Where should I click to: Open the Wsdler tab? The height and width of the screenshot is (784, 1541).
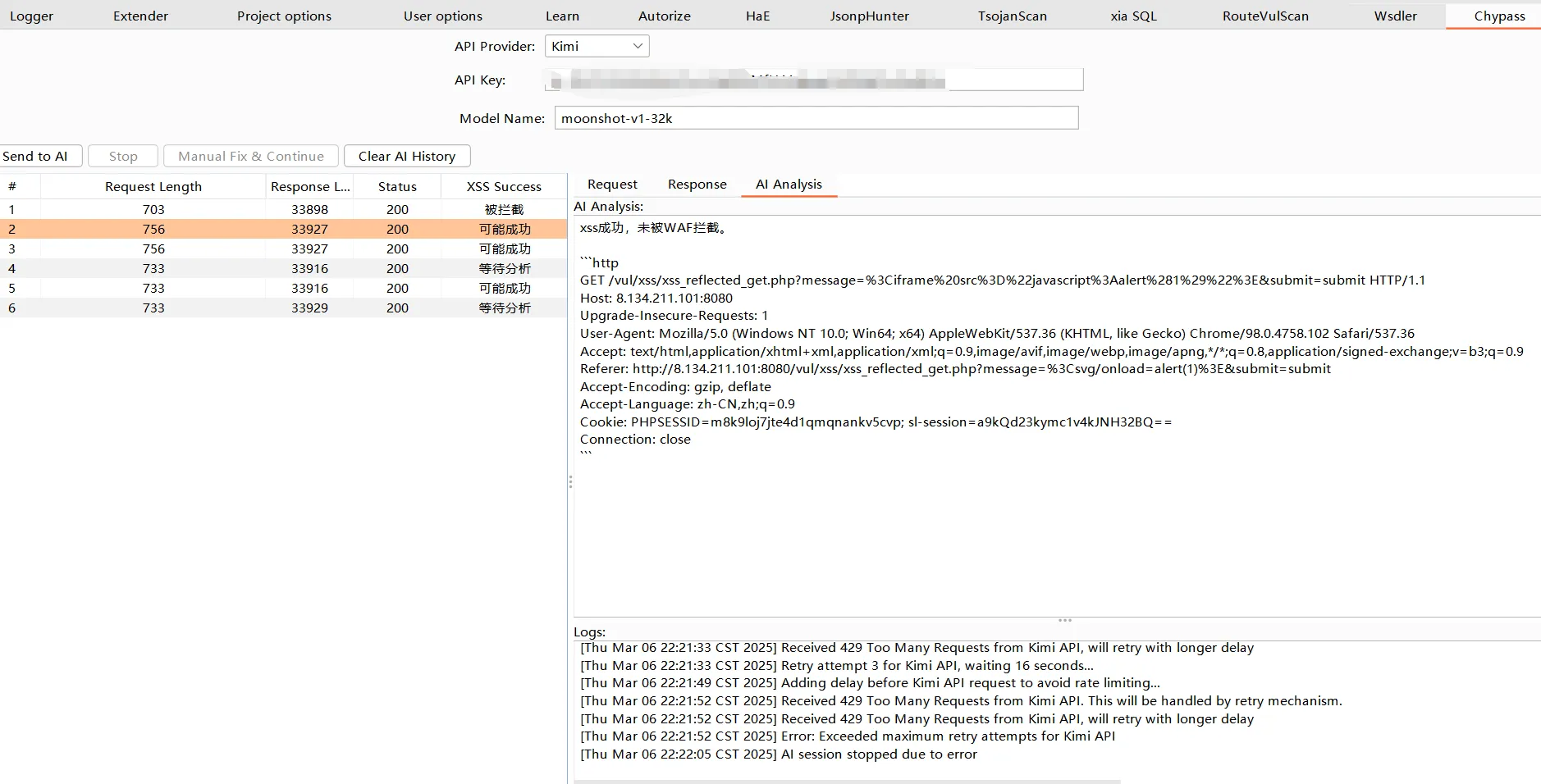(1395, 16)
